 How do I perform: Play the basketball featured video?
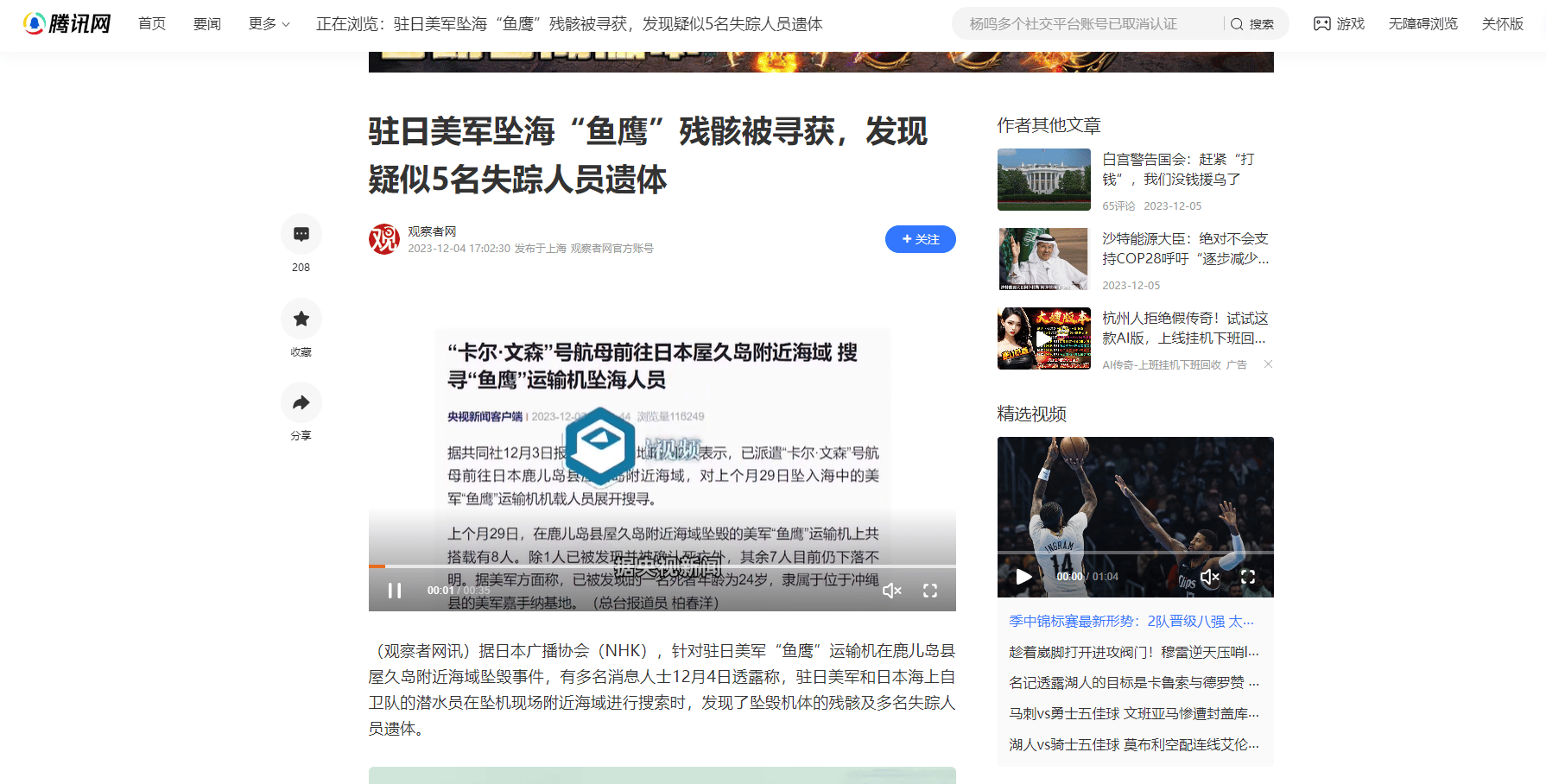click(1023, 577)
